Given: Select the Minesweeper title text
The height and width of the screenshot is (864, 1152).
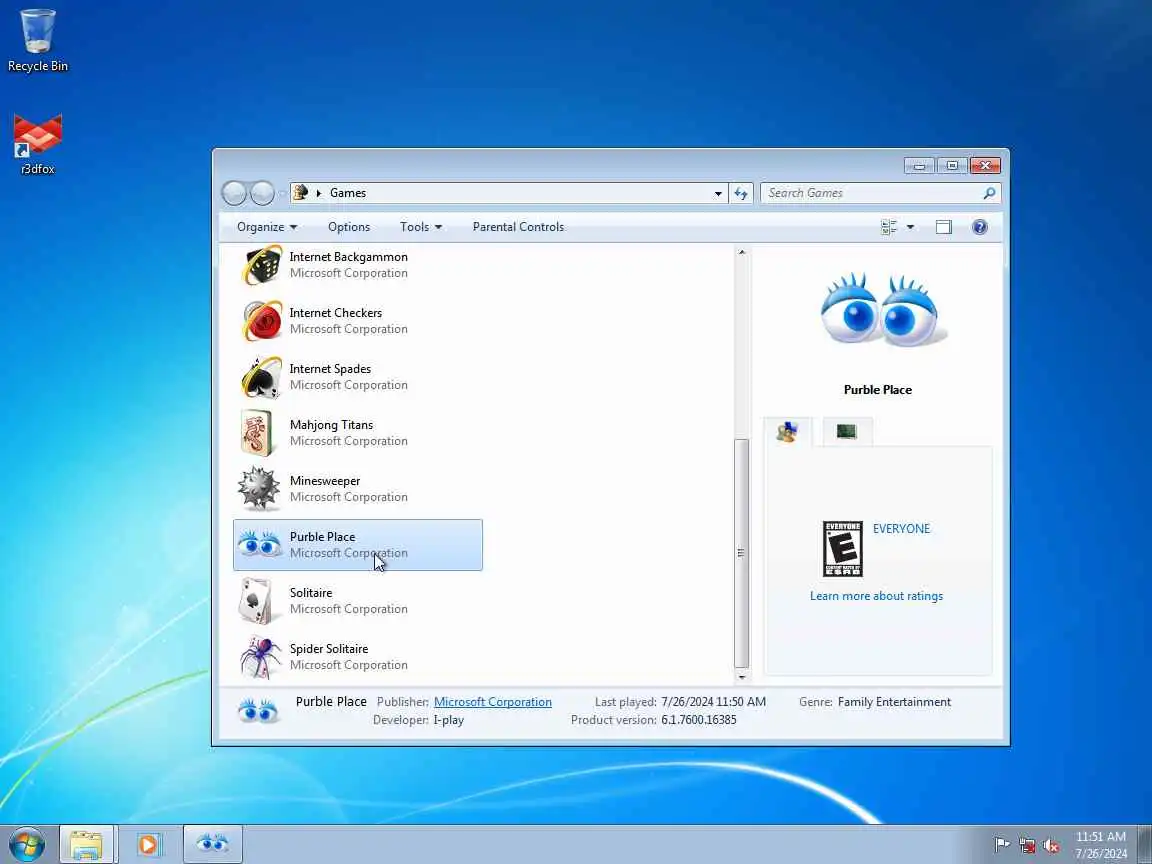Looking at the screenshot, I should tap(325, 480).
